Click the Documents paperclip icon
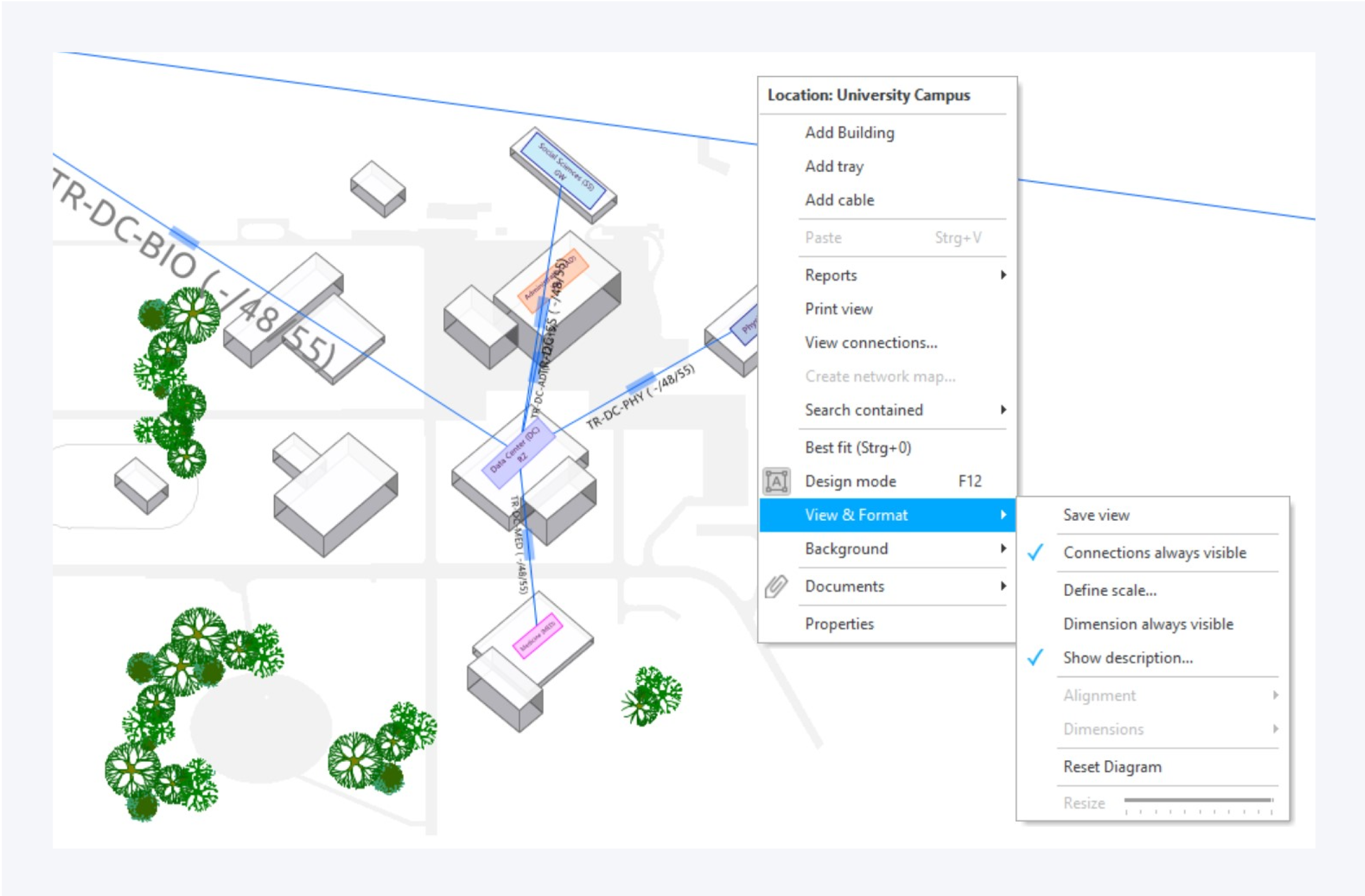 point(776,587)
